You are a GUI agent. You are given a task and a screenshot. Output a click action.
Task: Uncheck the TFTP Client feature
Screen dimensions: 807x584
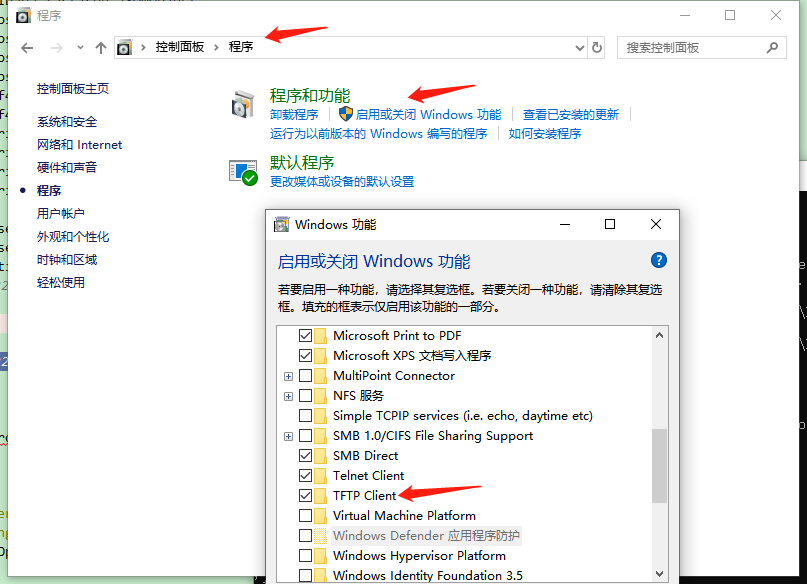[x=305, y=495]
